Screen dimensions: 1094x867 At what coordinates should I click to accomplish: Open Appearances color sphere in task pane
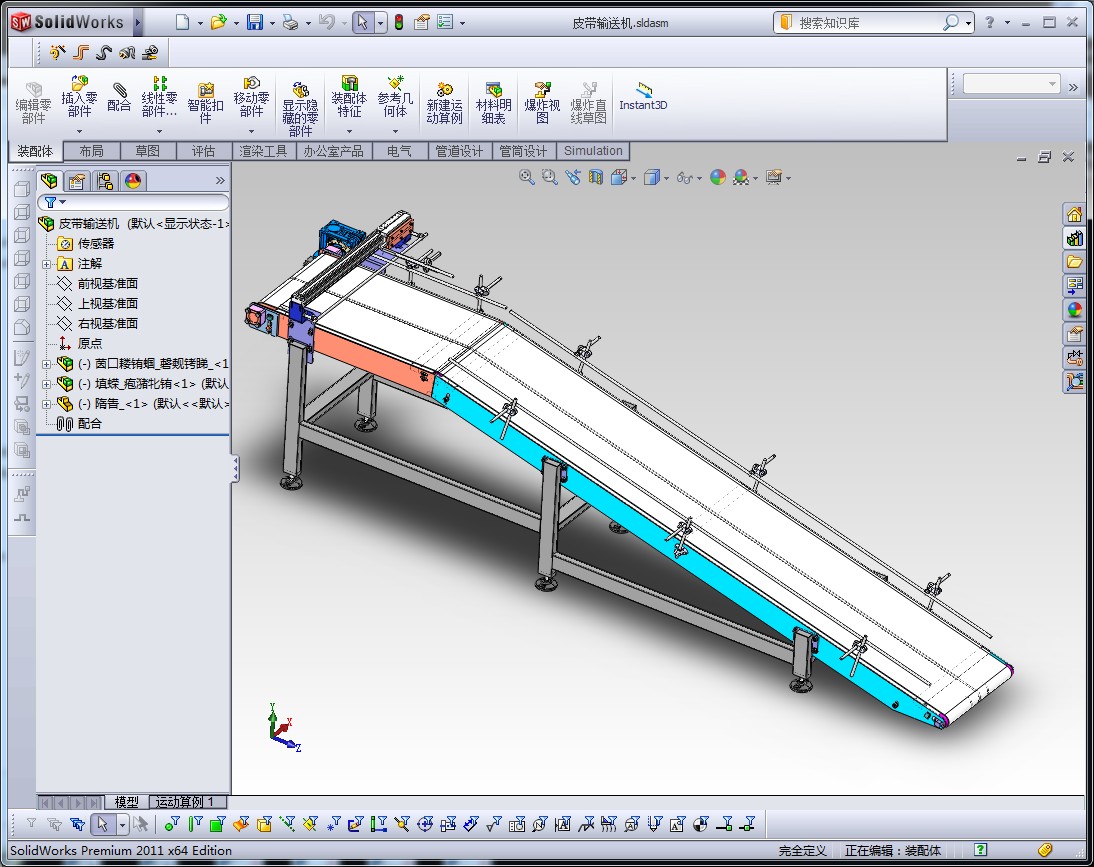point(1074,310)
